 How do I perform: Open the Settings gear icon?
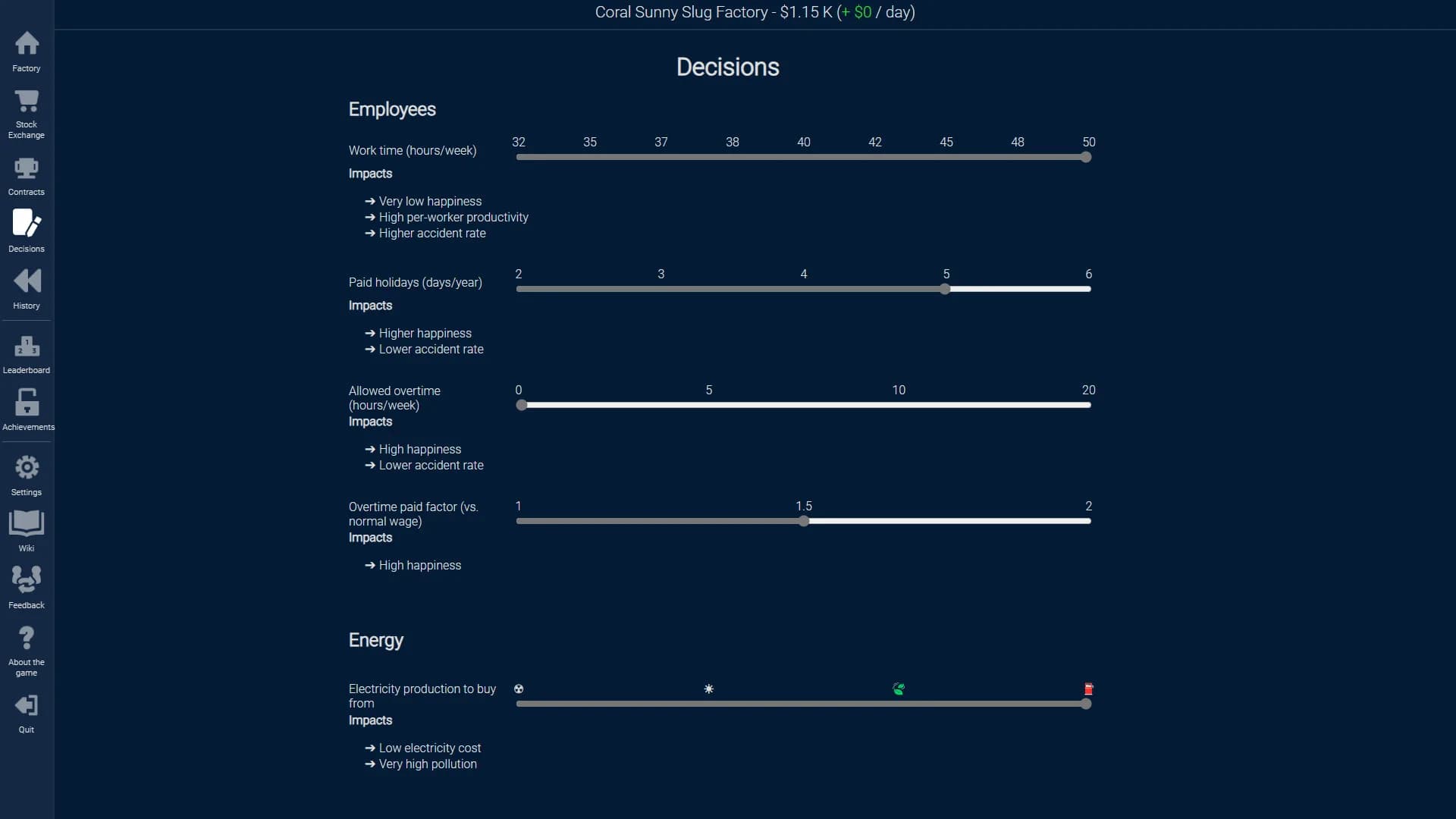27,467
